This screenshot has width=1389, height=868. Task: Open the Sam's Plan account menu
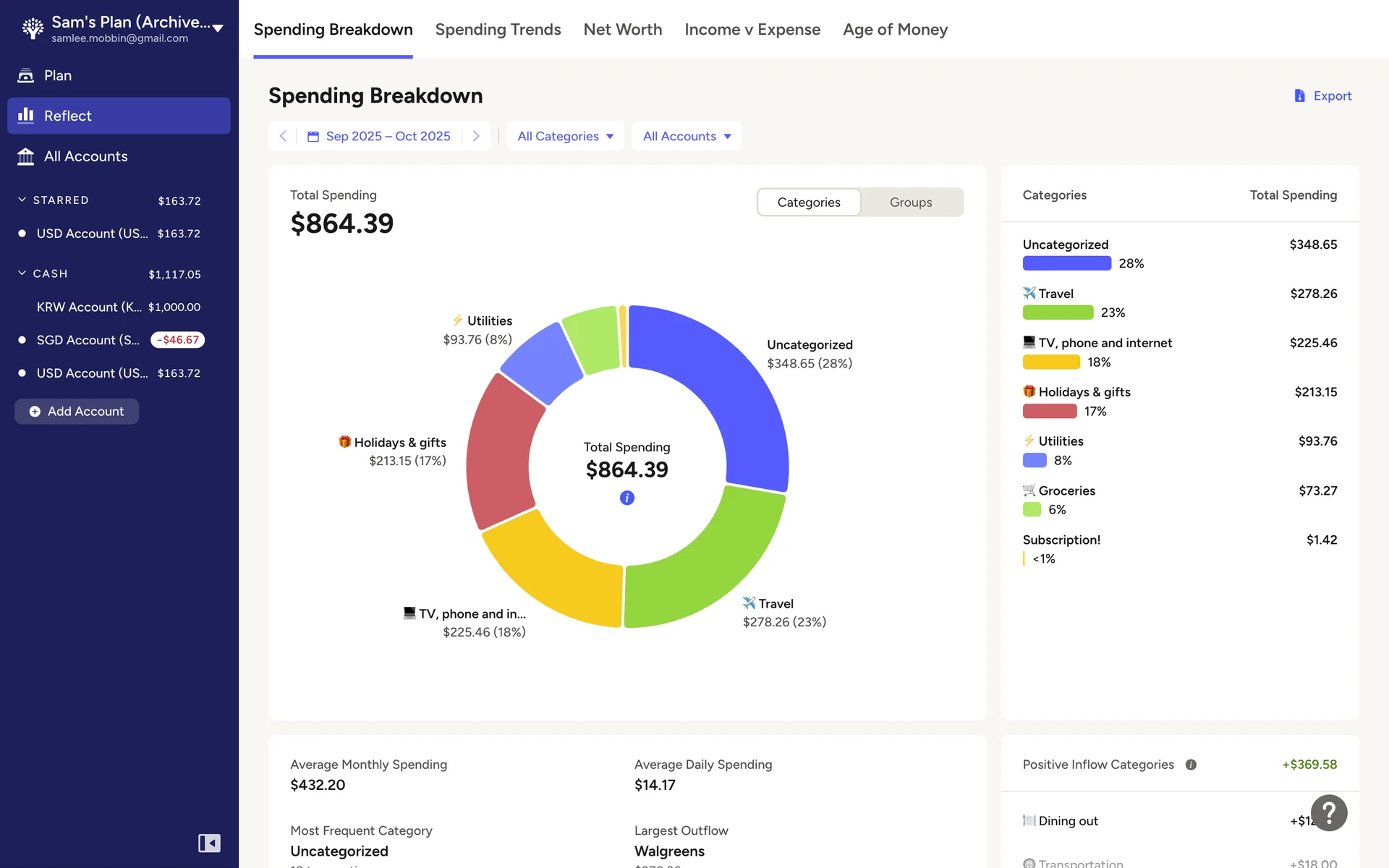click(x=218, y=28)
